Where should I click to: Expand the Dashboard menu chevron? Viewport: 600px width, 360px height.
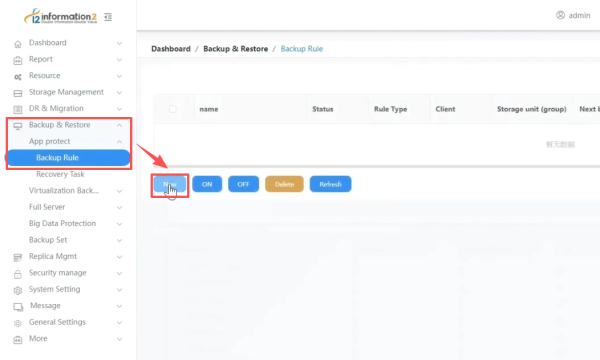119,43
